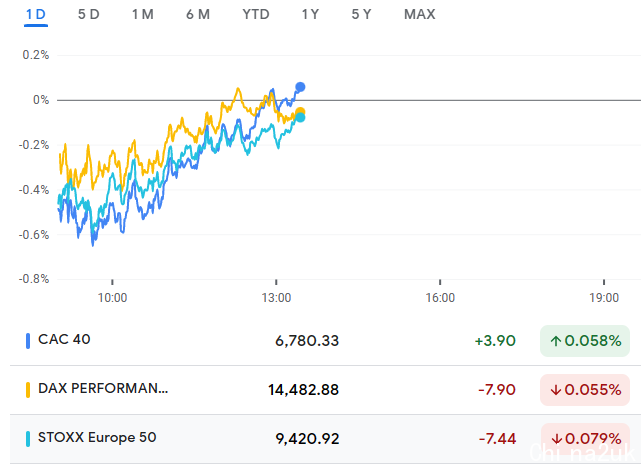Open the 6 M range tab
The width and height of the screenshot is (641, 465).
click(x=198, y=14)
